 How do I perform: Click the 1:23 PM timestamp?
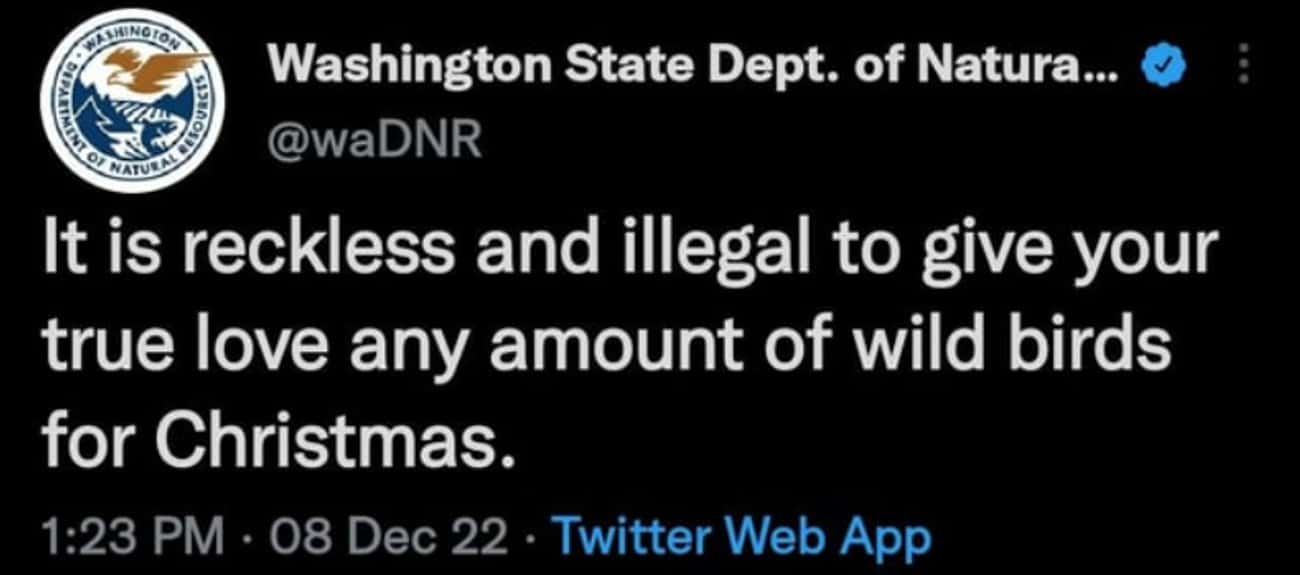[x=130, y=538]
